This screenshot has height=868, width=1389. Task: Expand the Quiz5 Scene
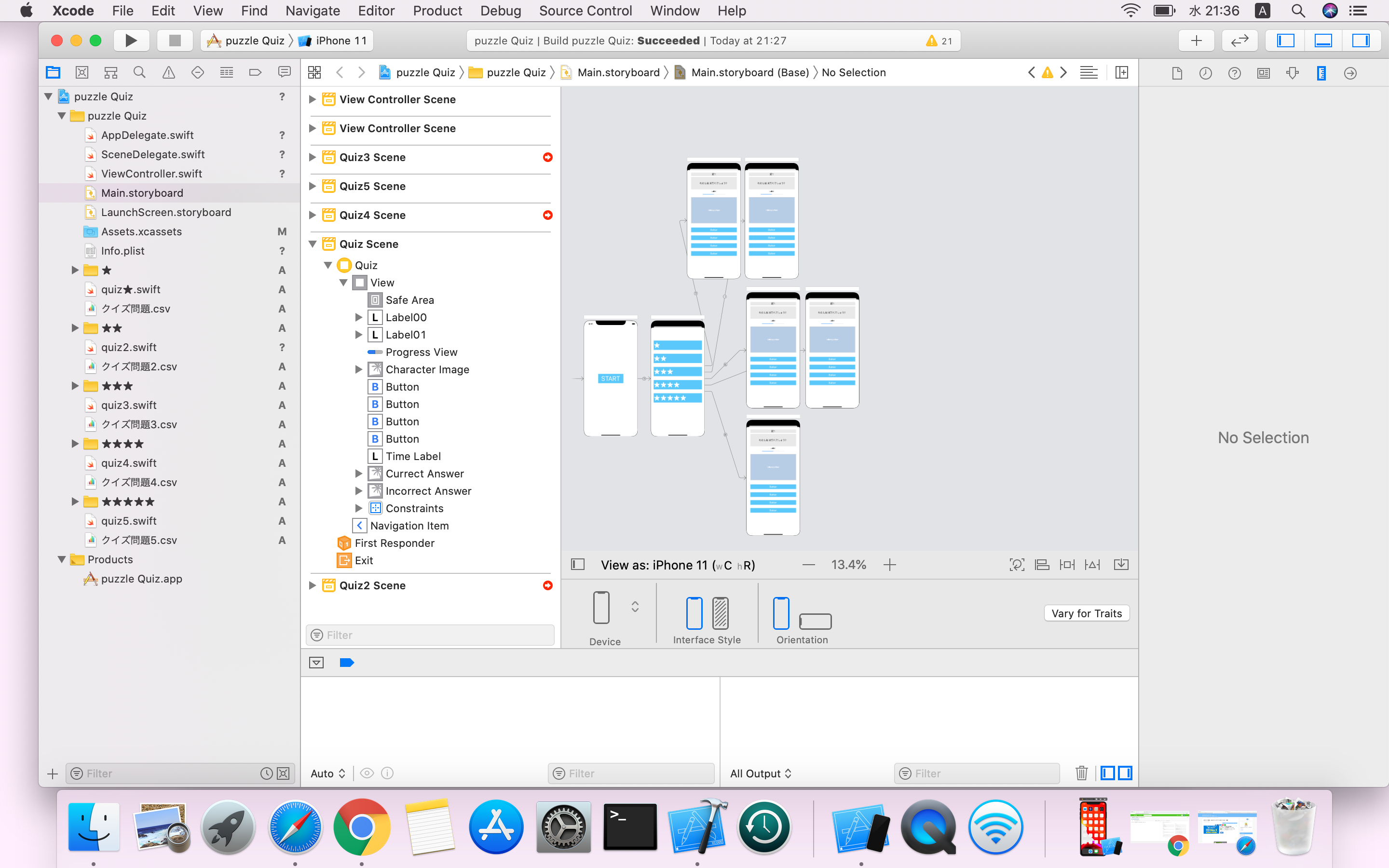coord(312,186)
